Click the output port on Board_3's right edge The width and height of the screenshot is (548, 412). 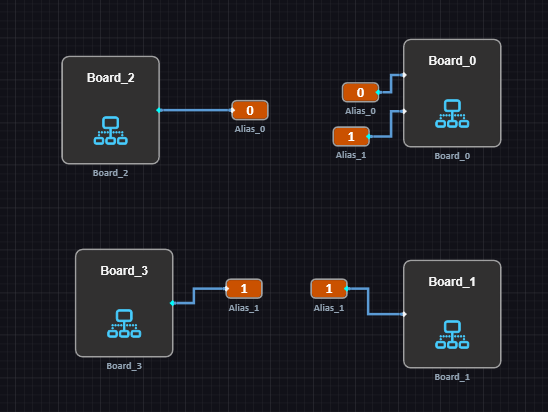(172, 303)
